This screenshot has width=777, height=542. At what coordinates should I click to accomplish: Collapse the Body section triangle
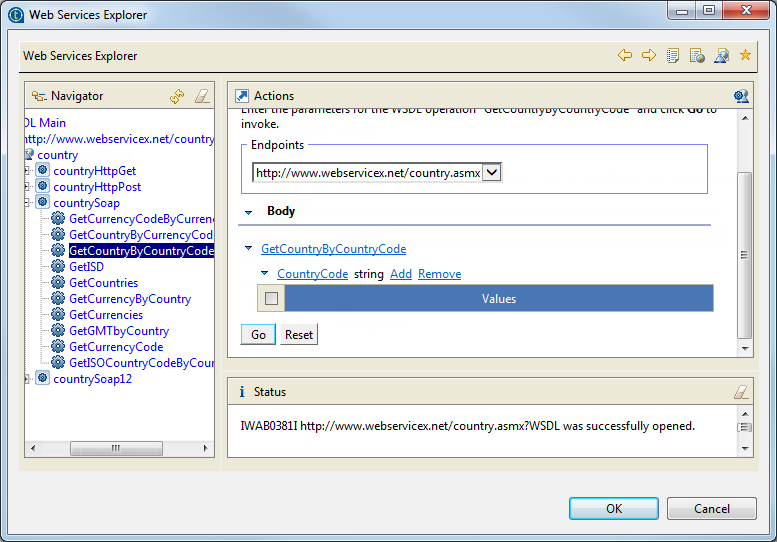[247, 212]
